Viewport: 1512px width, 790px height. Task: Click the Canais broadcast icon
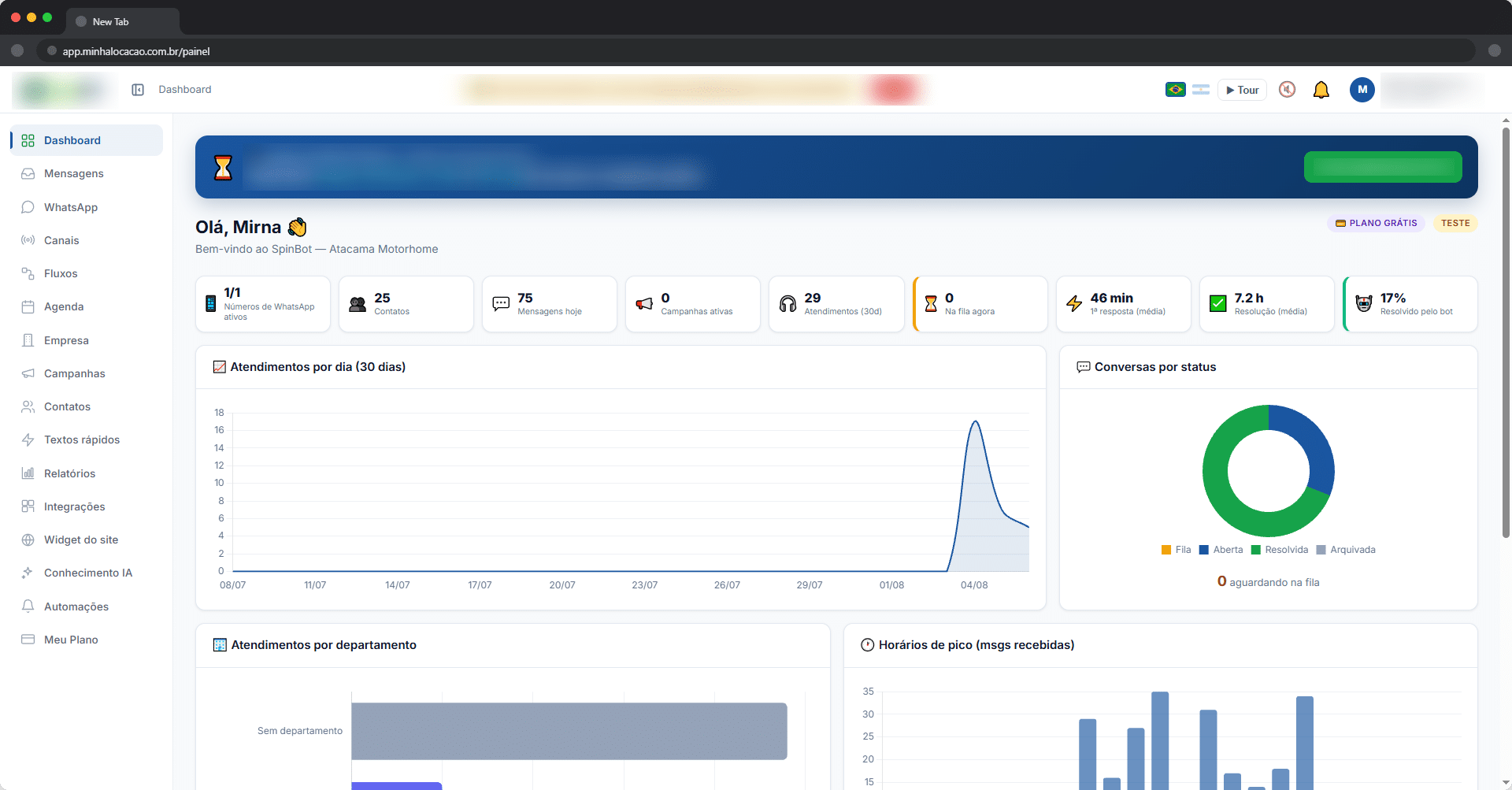click(28, 240)
